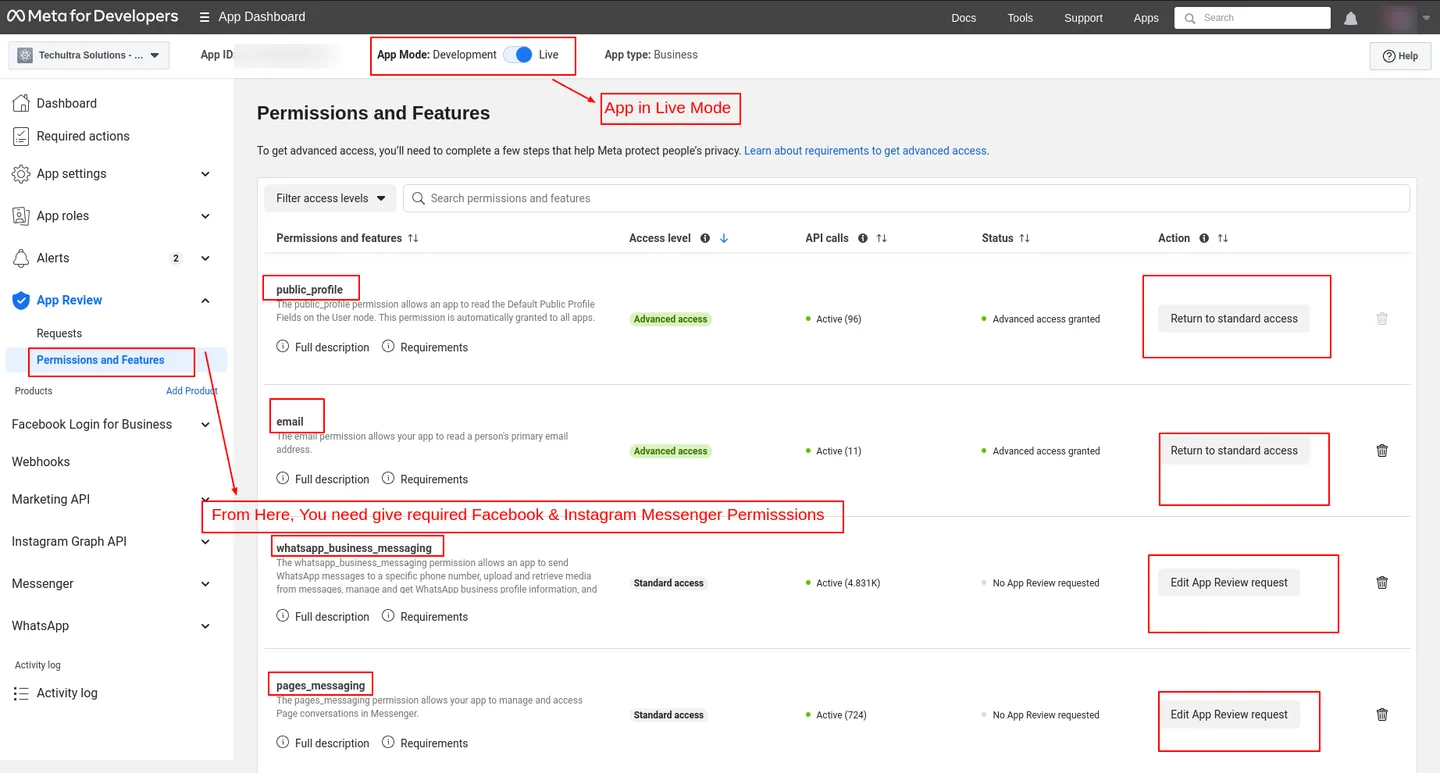Open the Techultra Solutions app selector dropdown
This screenshot has width=1440, height=773.
coord(89,55)
